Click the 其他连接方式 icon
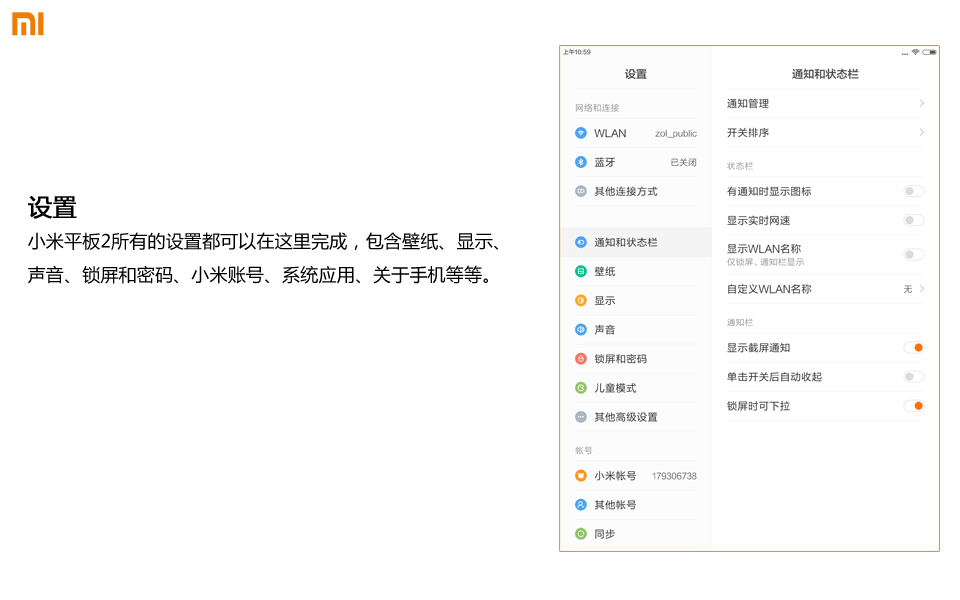 (582, 191)
